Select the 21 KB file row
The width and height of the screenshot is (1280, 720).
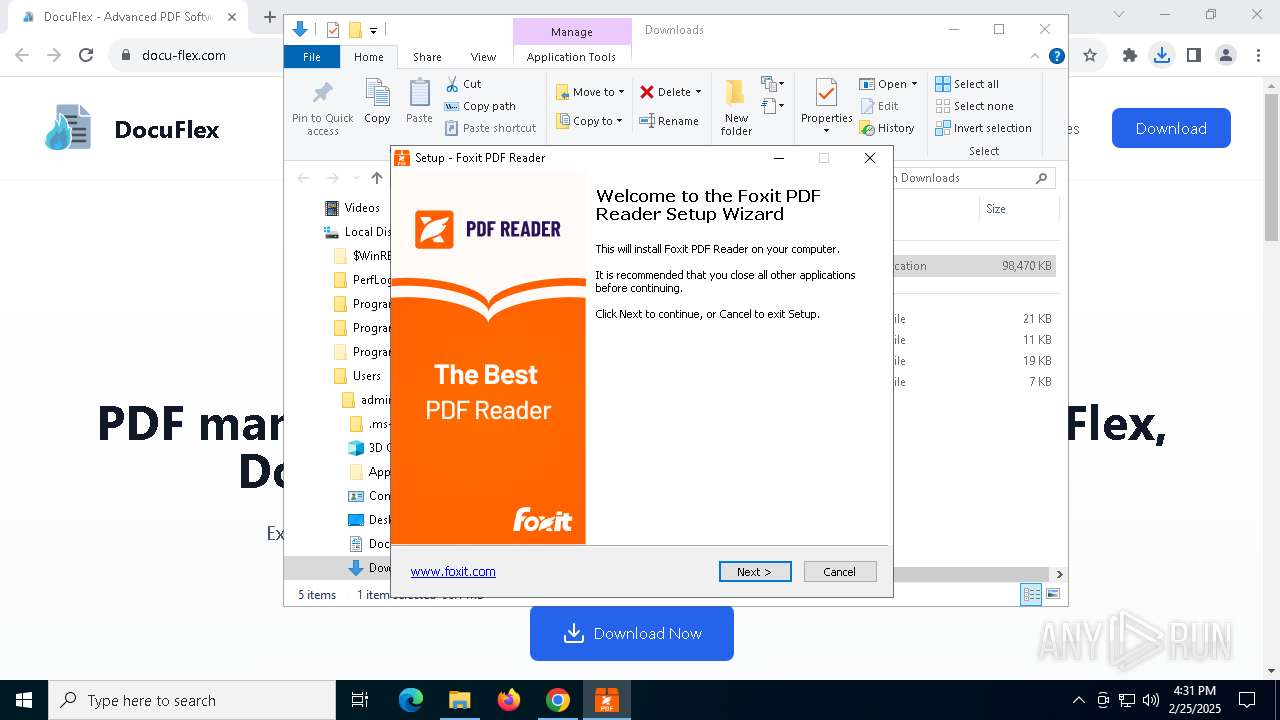point(974,319)
